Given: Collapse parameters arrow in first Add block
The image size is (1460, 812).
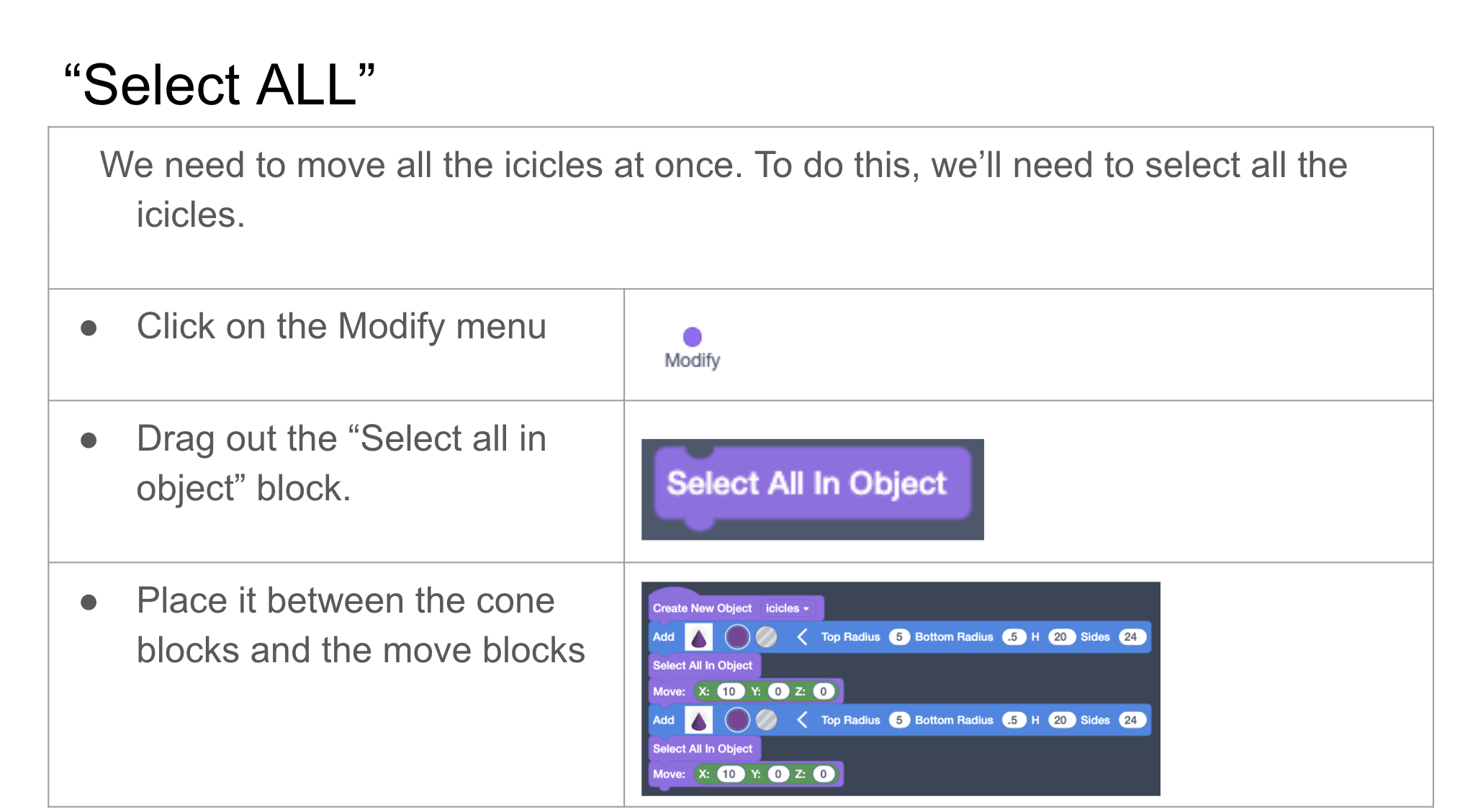Looking at the screenshot, I should (x=802, y=637).
